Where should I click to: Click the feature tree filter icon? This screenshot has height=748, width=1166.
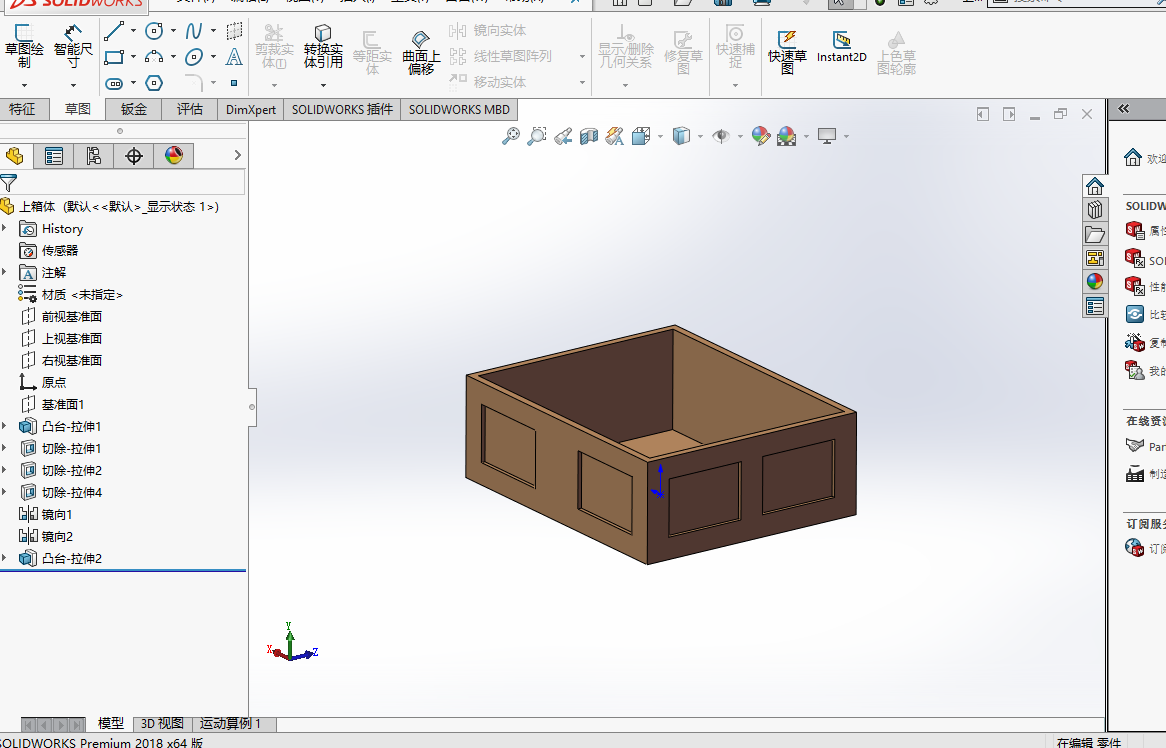point(9,183)
